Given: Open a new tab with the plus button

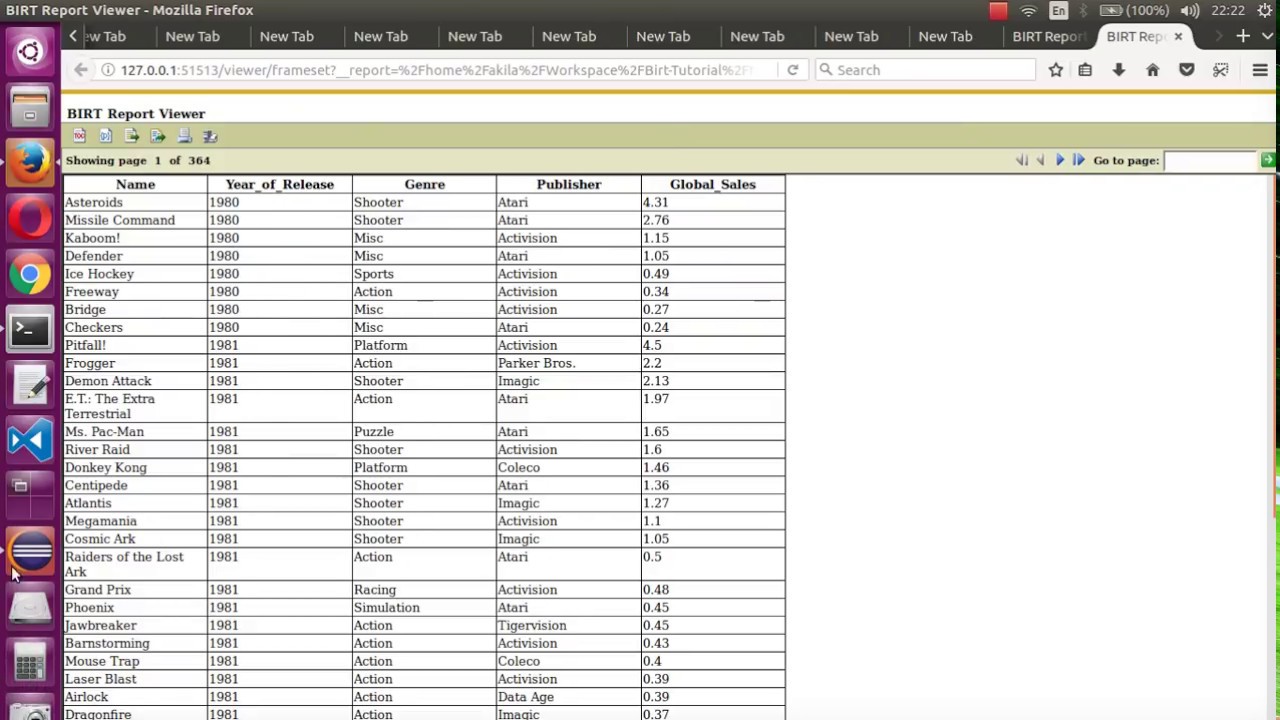Looking at the screenshot, I should [1243, 36].
